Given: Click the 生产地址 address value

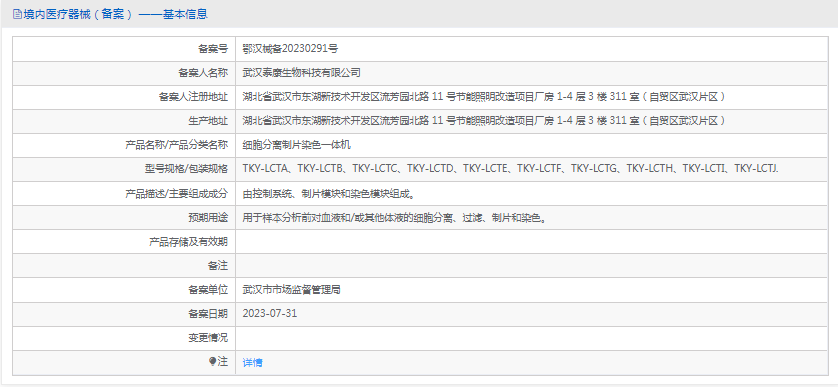Looking at the screenshot, I should (x=484, y=121).
